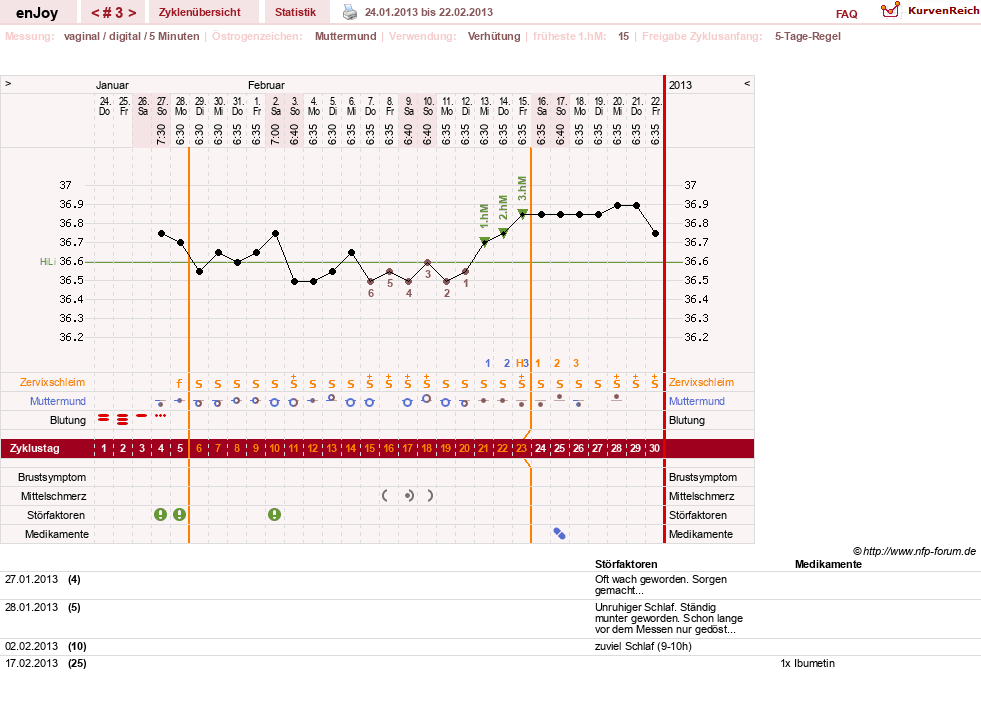Click the 'zuviel Schlaf (9-10h)' note

coord(643,647)
